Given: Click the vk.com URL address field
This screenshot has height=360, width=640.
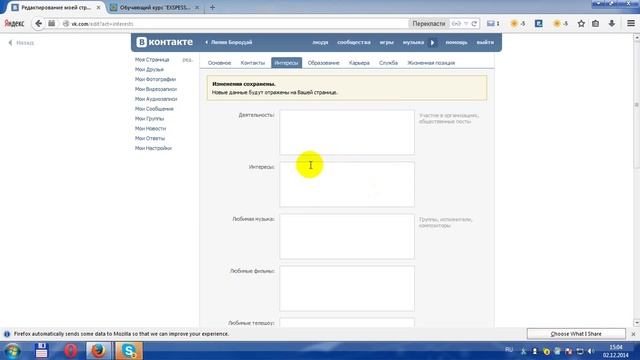Looking at the screenshot, I should tap(239, 24).
